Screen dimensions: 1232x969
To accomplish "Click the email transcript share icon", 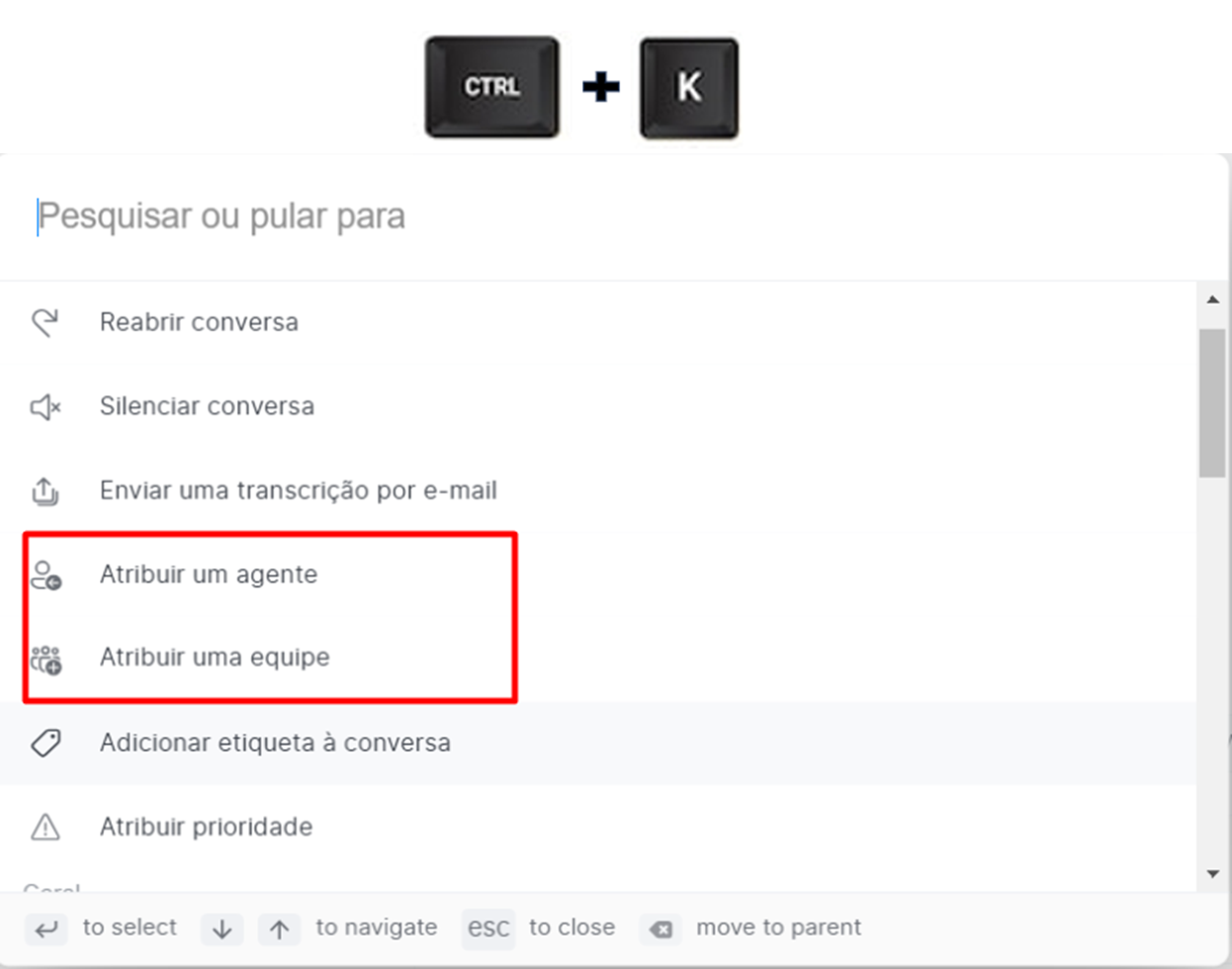I will 45,490.
